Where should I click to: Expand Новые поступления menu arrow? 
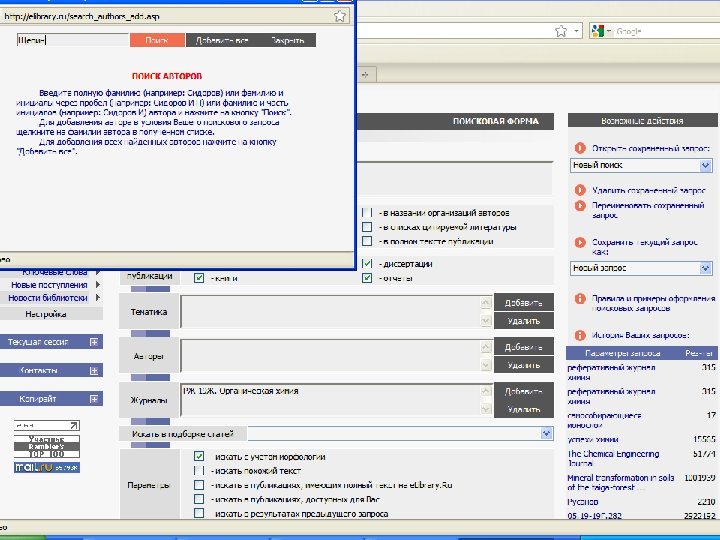(x=98, y=285)
